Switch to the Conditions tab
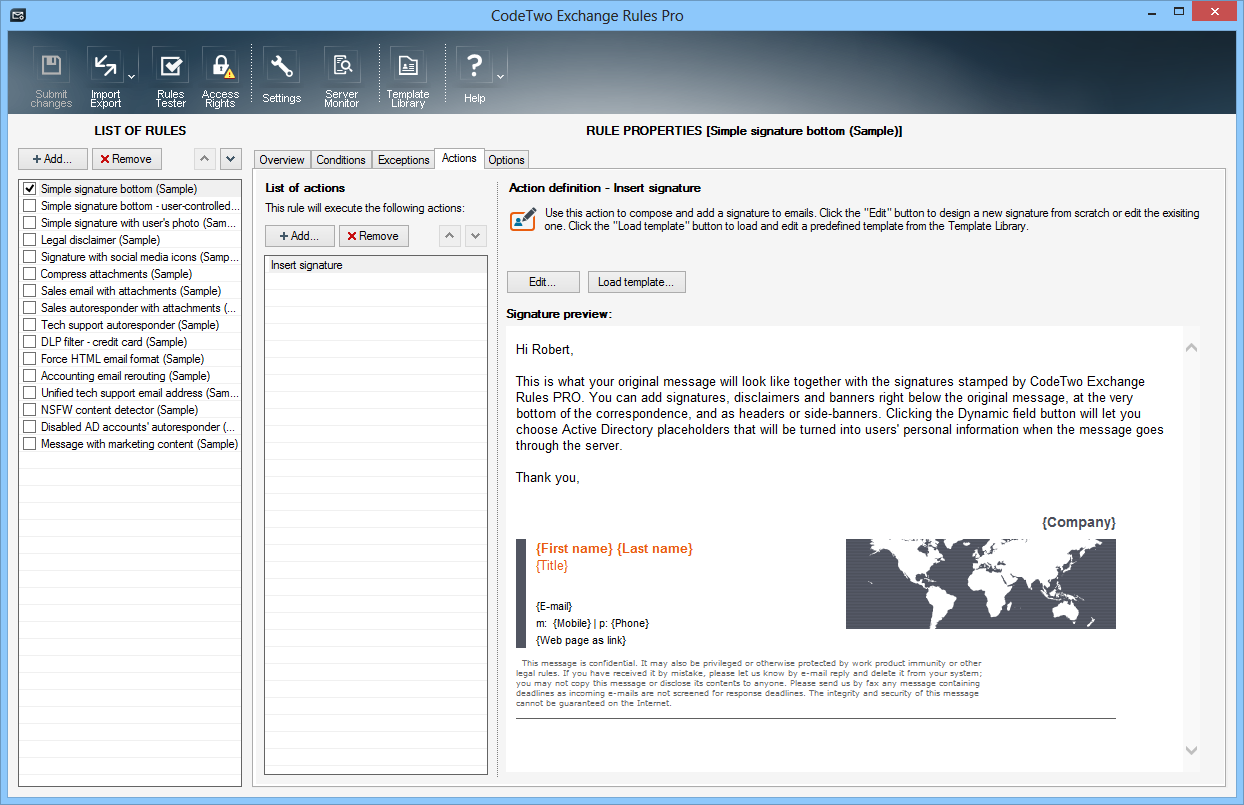The width and height of the screenshot is (1244, 805). (341, 160)
